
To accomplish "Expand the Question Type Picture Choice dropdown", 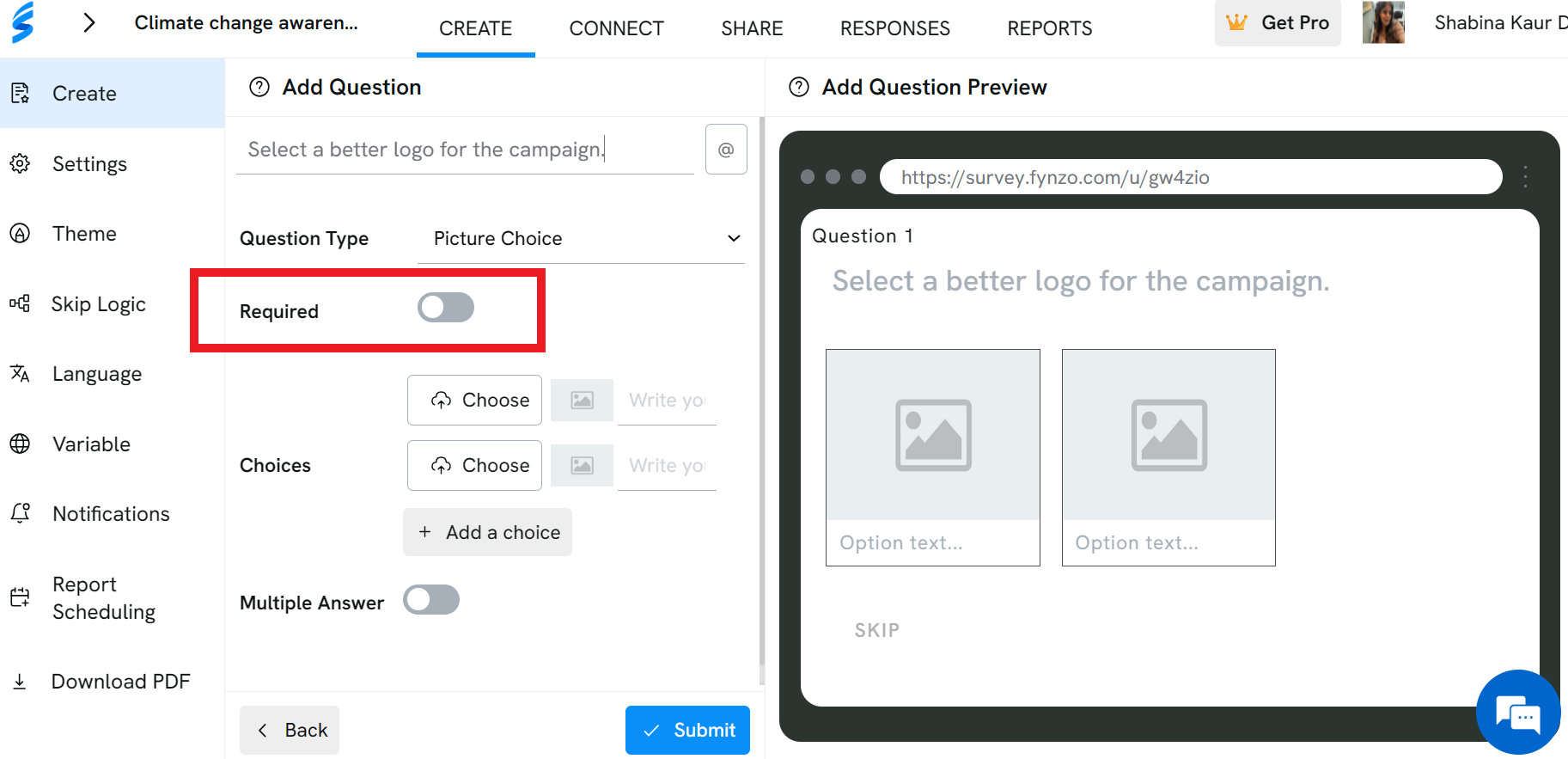I will click(x=581, y=239).
